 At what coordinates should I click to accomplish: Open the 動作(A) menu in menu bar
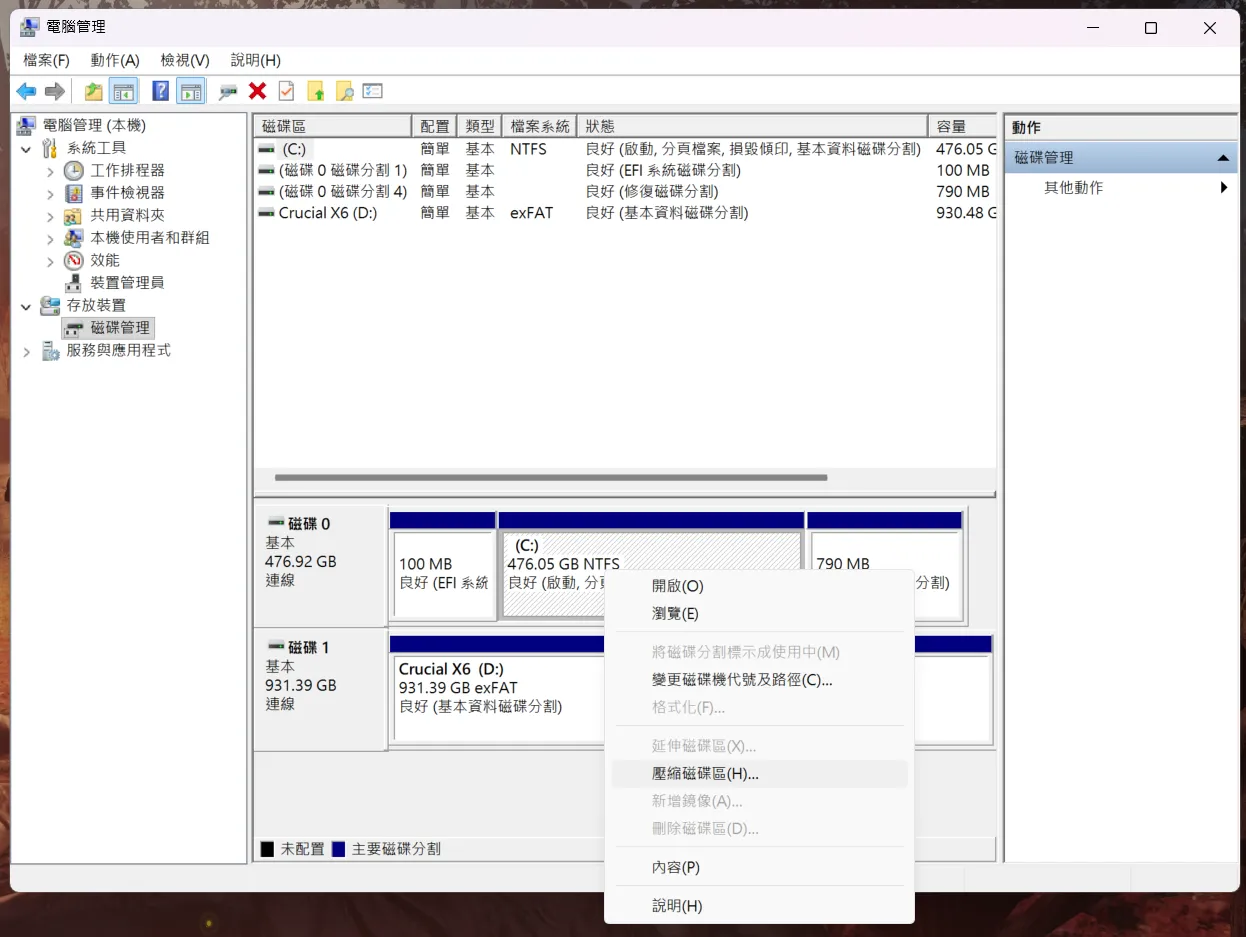[115, 60]
